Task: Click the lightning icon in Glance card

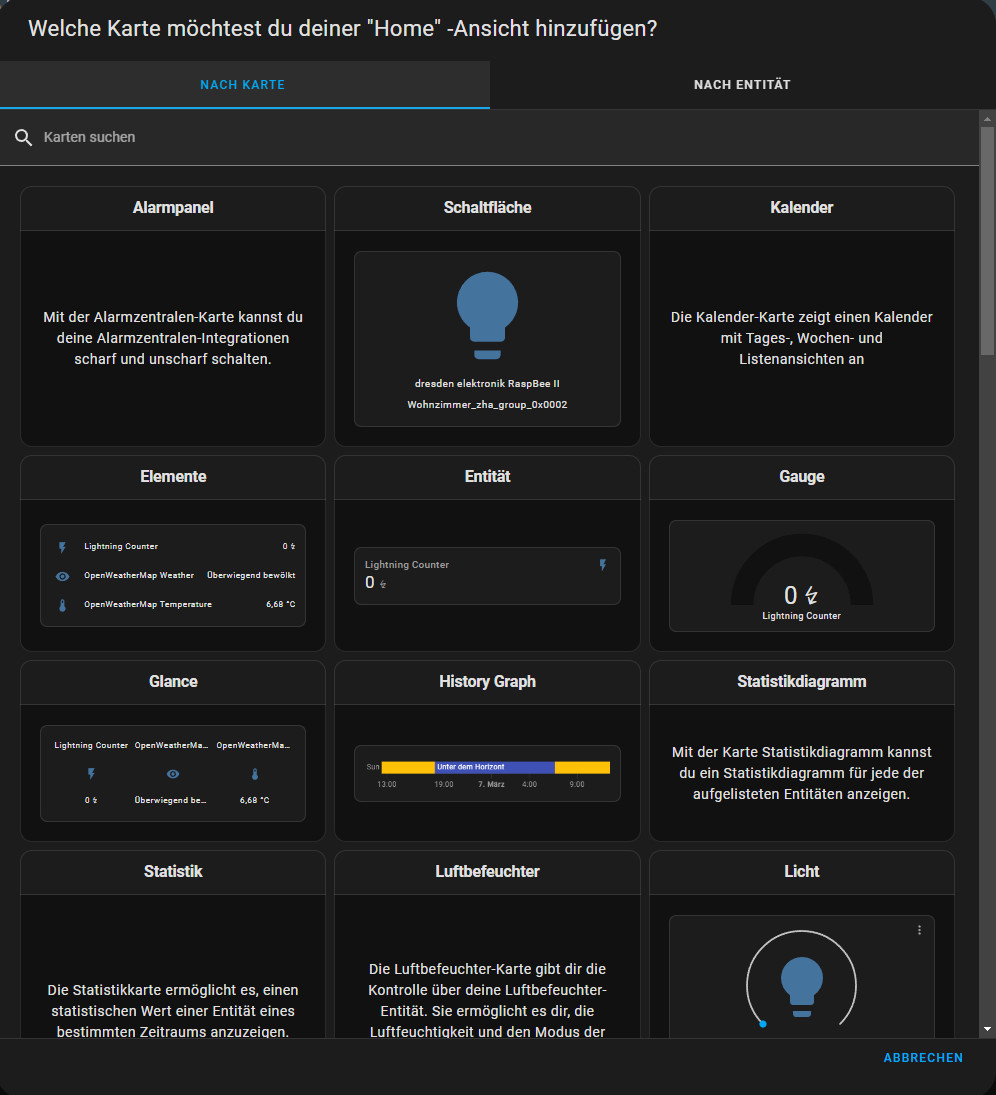Action: (91, 774)
